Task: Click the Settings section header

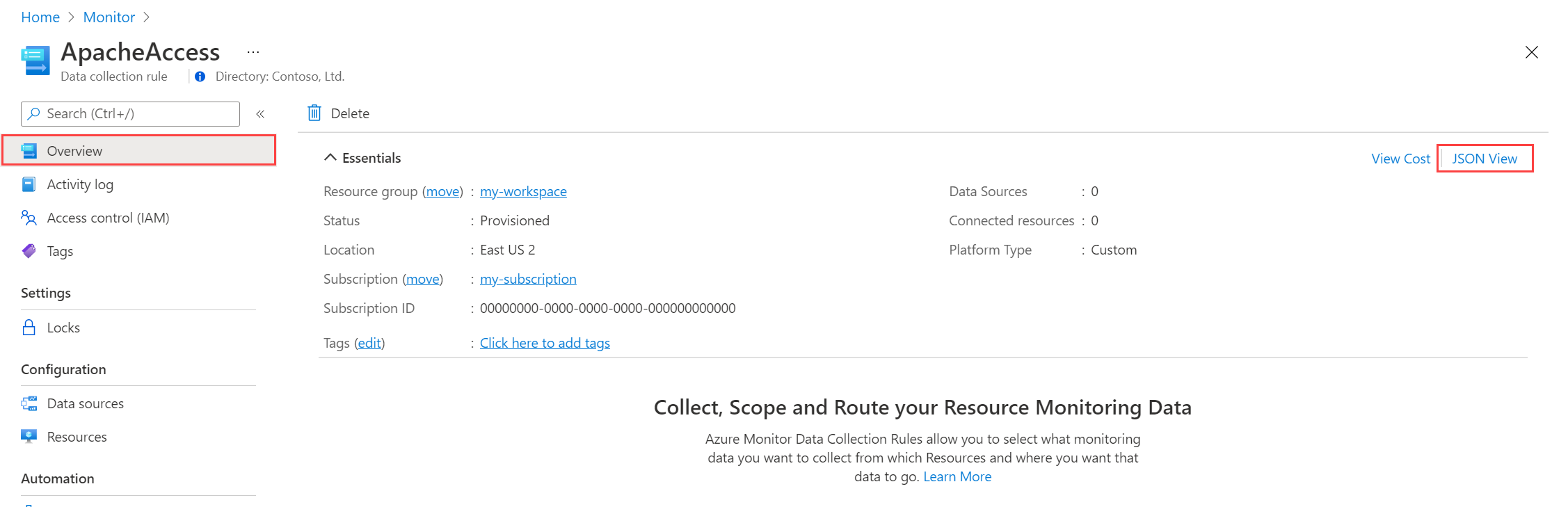Action: point(46,293)
